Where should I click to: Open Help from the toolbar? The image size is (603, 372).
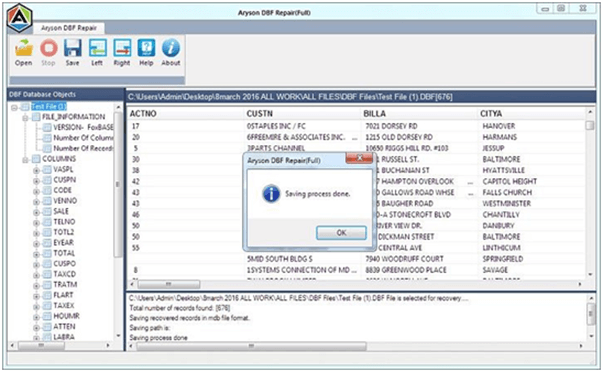(x=146, y=52)
